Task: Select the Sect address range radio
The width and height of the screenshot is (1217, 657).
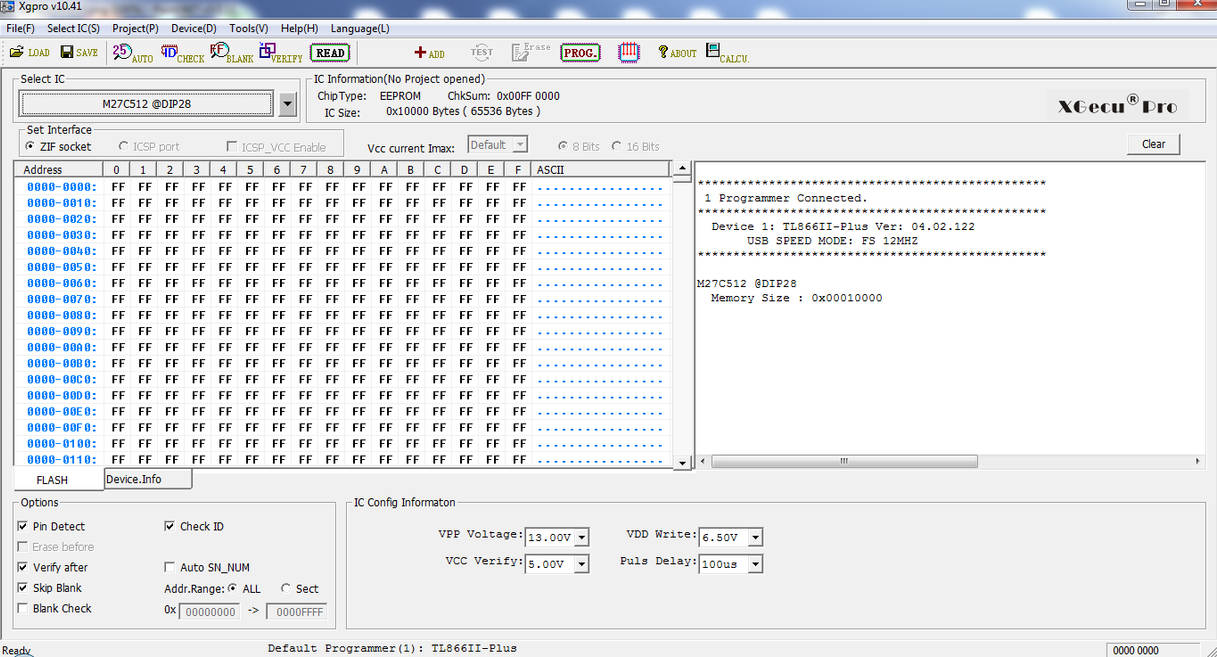Action: point(287,589)
